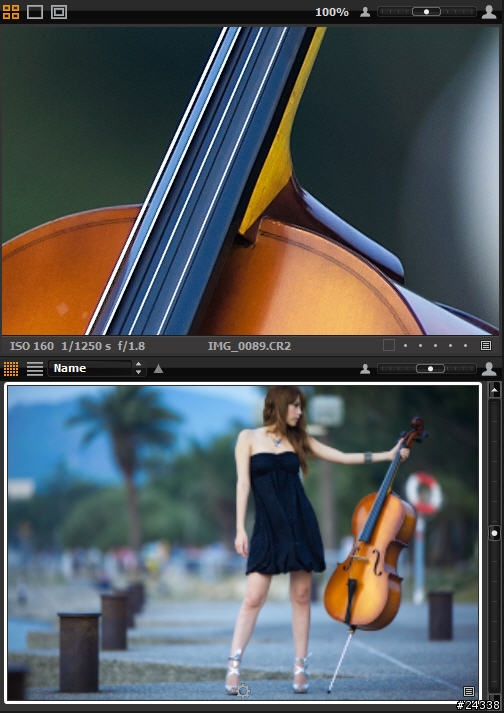Viewport: 504px width, 713px height.
Task: Click the IMG_0089.CR2 file name
Action: [249, 346]
